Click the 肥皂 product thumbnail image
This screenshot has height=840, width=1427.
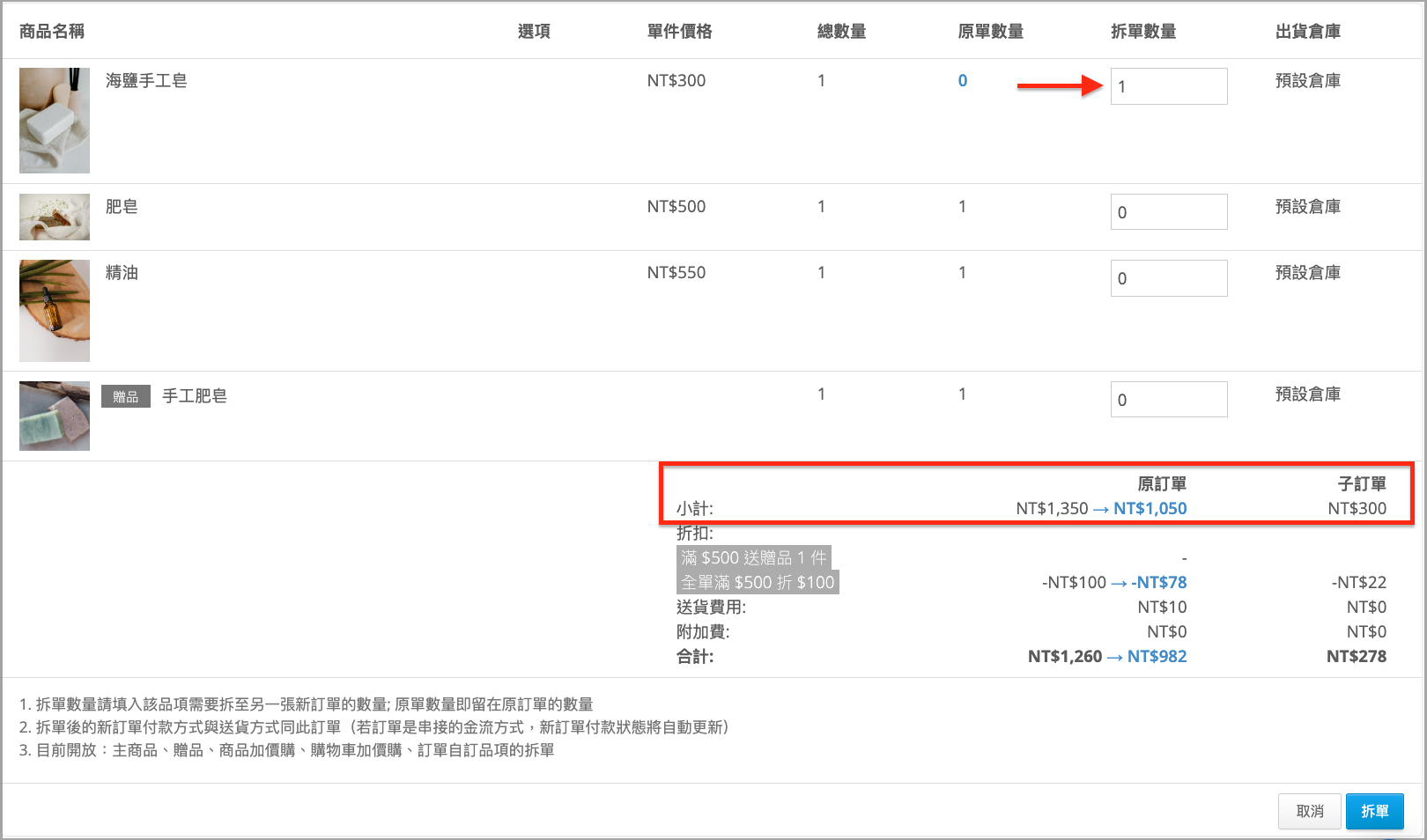55,217
